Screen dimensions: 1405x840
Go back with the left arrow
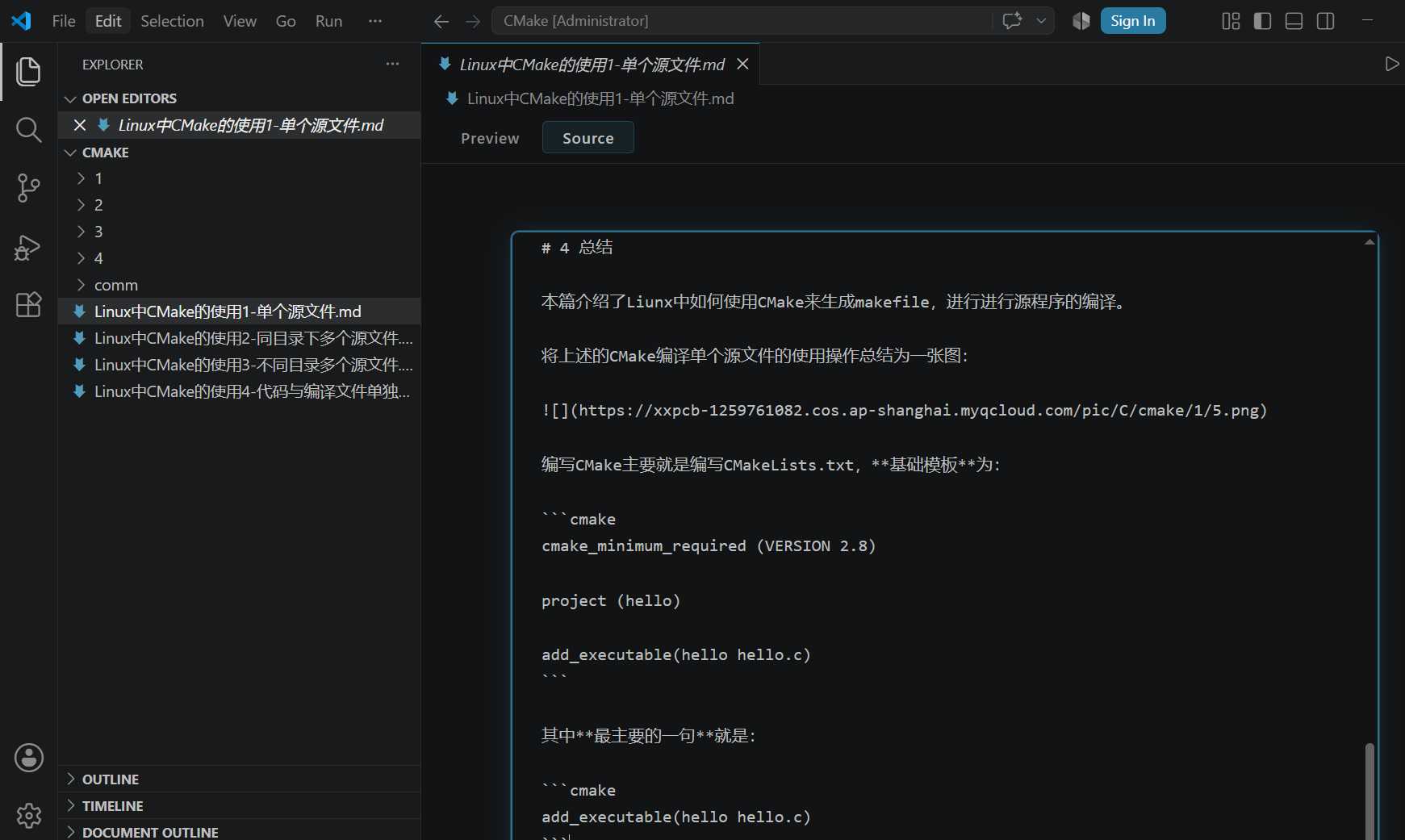pyautogui.click(x=441, y=21)
